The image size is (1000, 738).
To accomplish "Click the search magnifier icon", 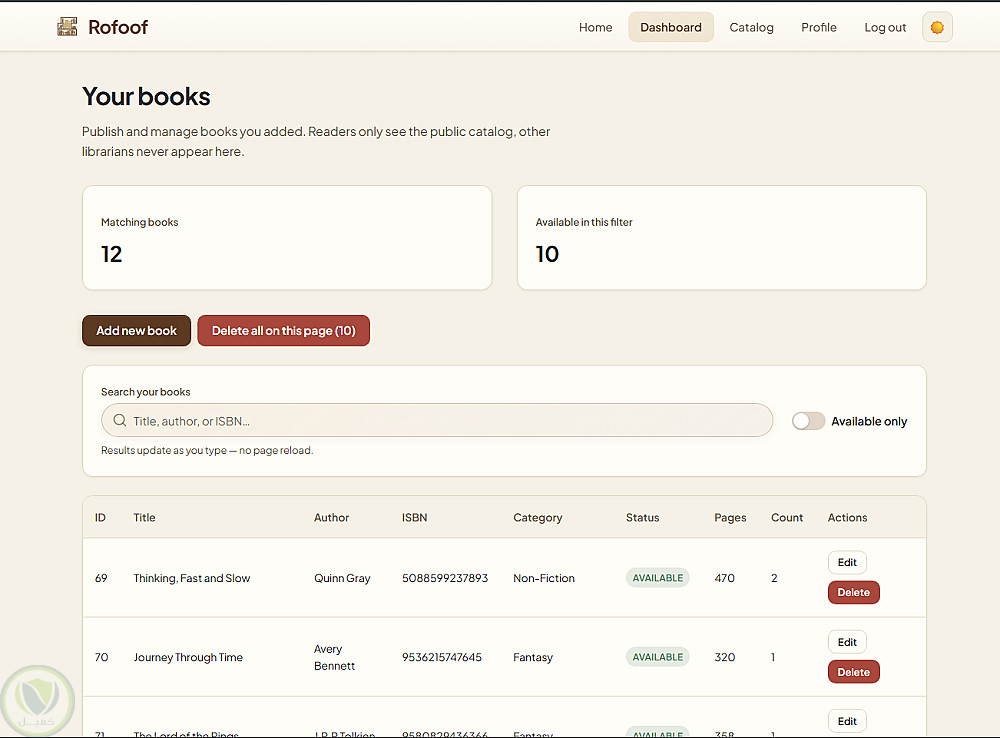I will 120,421.
